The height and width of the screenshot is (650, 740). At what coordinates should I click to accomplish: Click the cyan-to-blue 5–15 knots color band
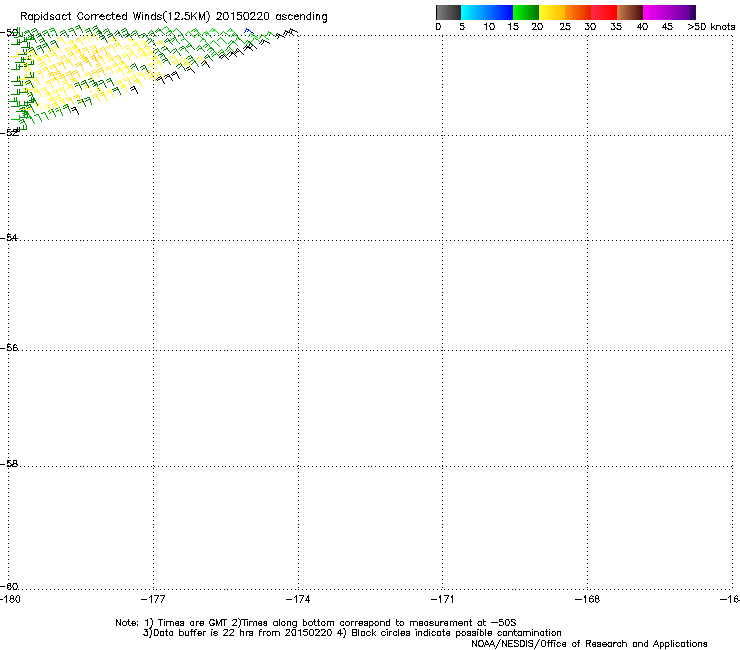pyautogui.click(x=487, y=12)
